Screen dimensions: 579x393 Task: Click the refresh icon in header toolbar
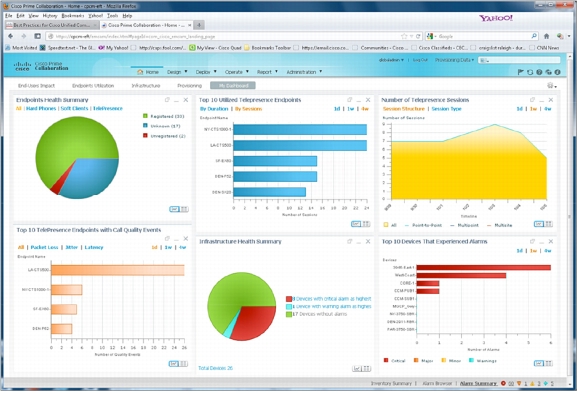pos(530,72)
